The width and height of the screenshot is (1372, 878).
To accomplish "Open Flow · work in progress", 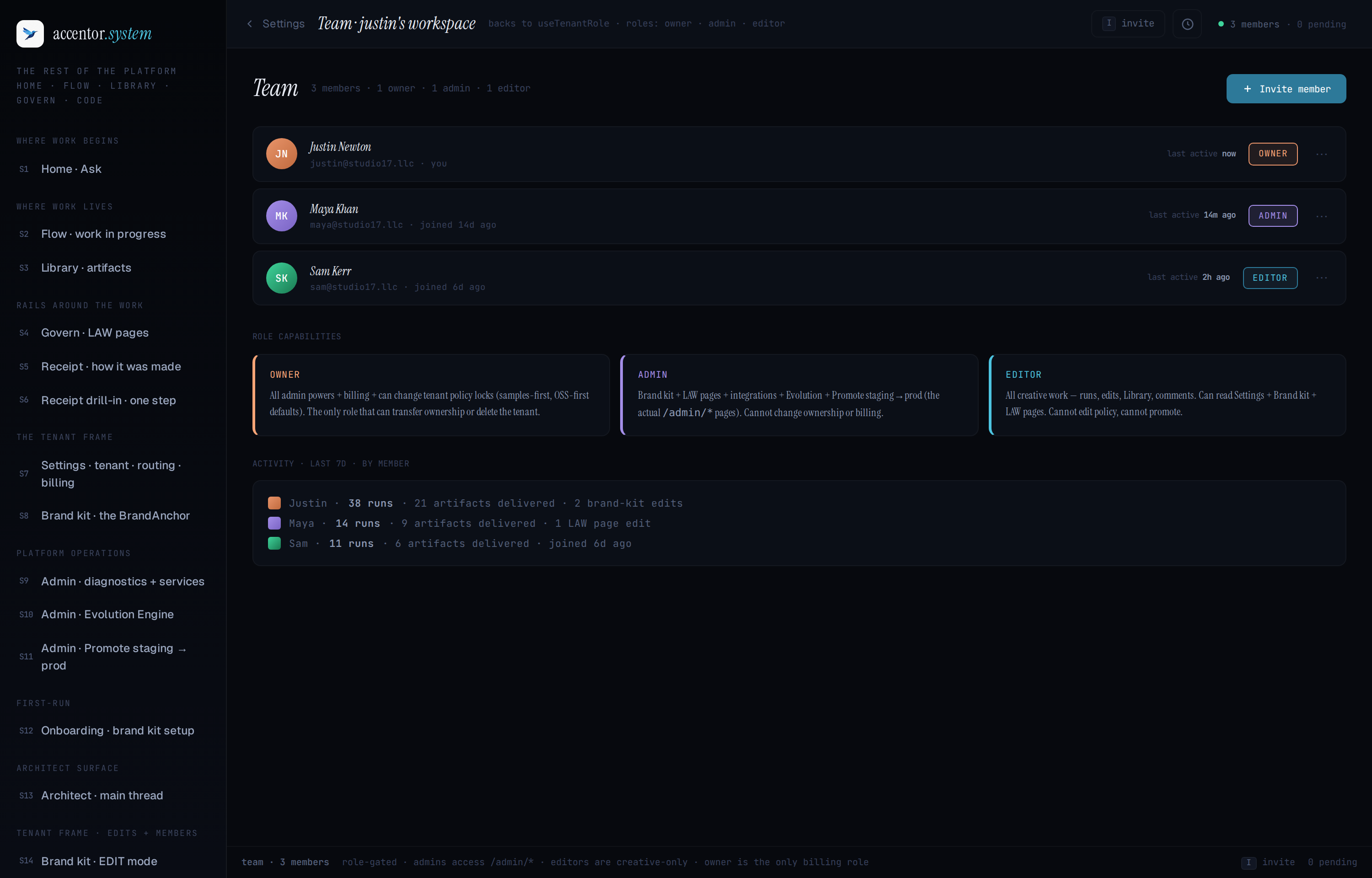I will [x=113, y=234].
